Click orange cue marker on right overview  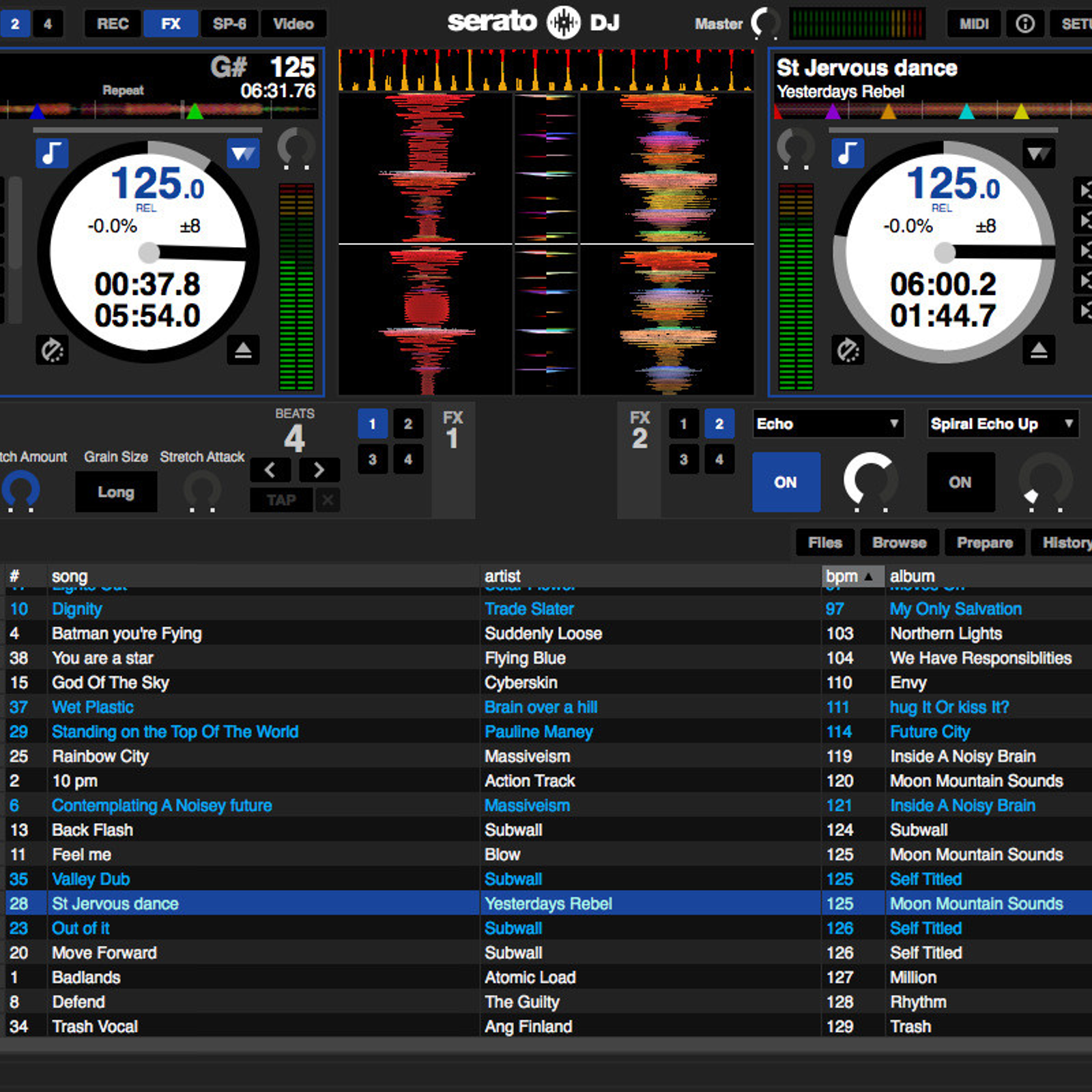pos(888,111)
